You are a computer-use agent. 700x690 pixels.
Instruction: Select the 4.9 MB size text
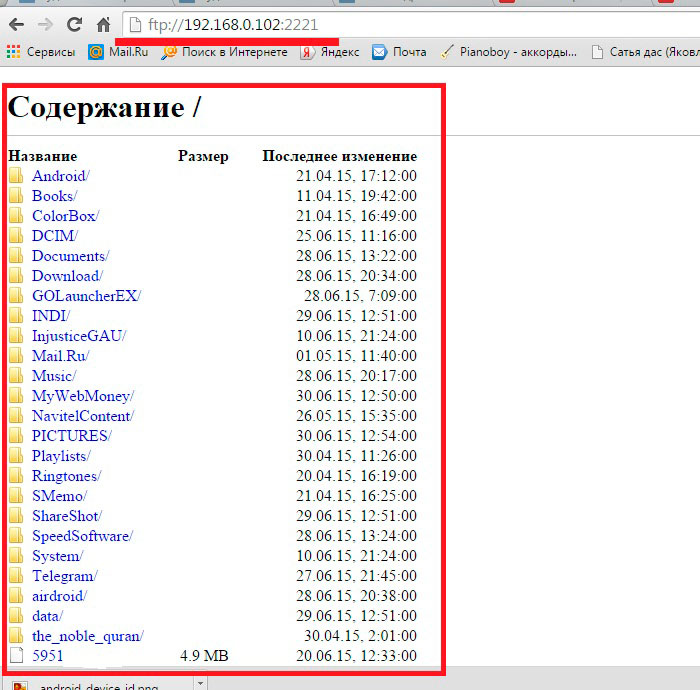(x=204, y=656)
